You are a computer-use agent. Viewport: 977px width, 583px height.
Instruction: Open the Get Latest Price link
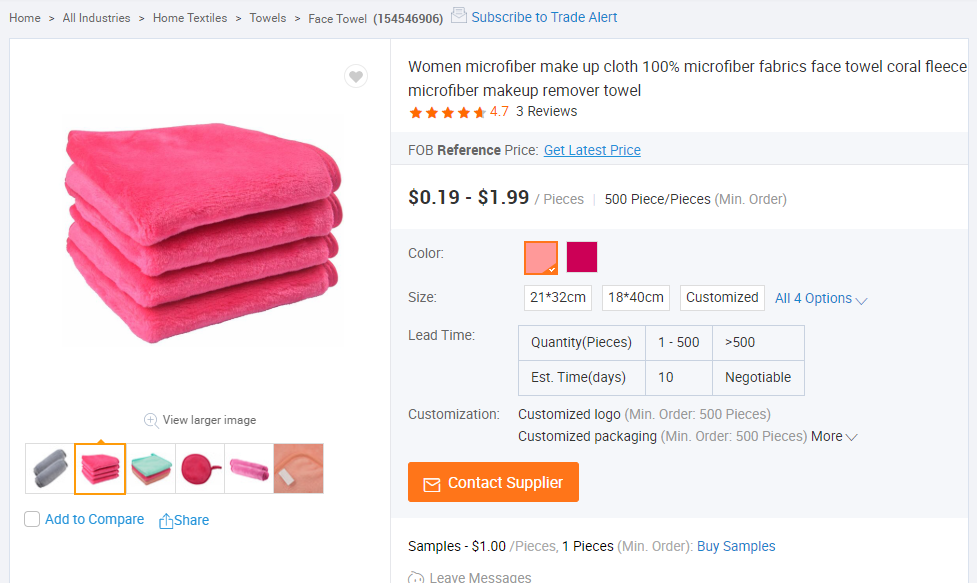[592, 150]
